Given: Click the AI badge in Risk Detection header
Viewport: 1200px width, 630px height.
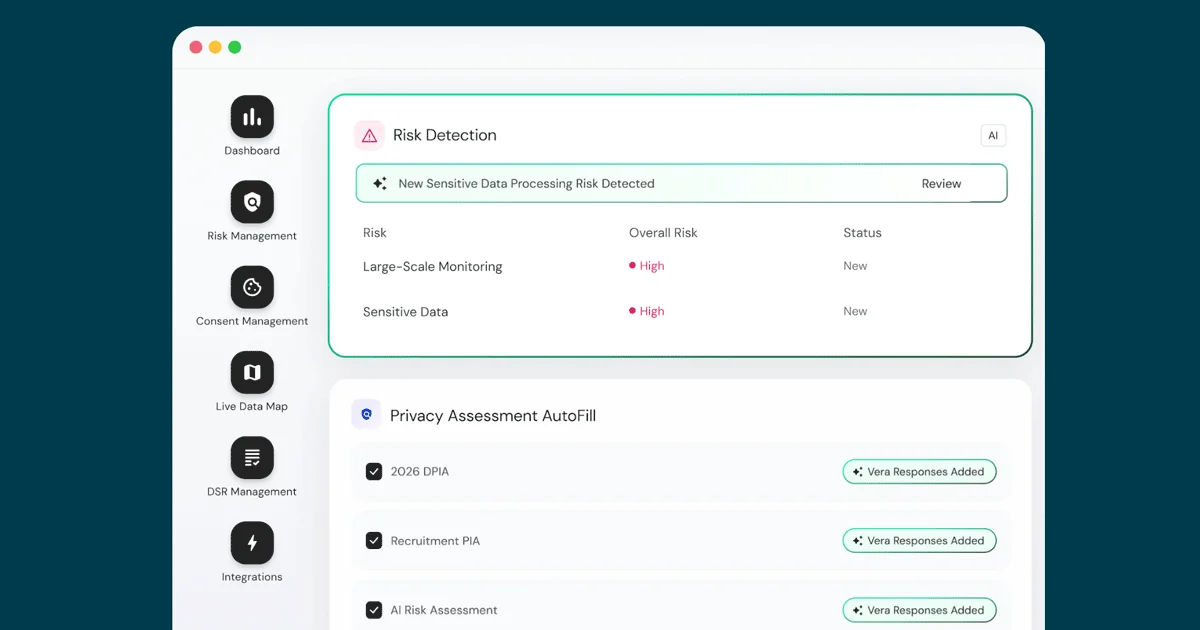Looking at the screenshot, I should [x=993, y=135].
